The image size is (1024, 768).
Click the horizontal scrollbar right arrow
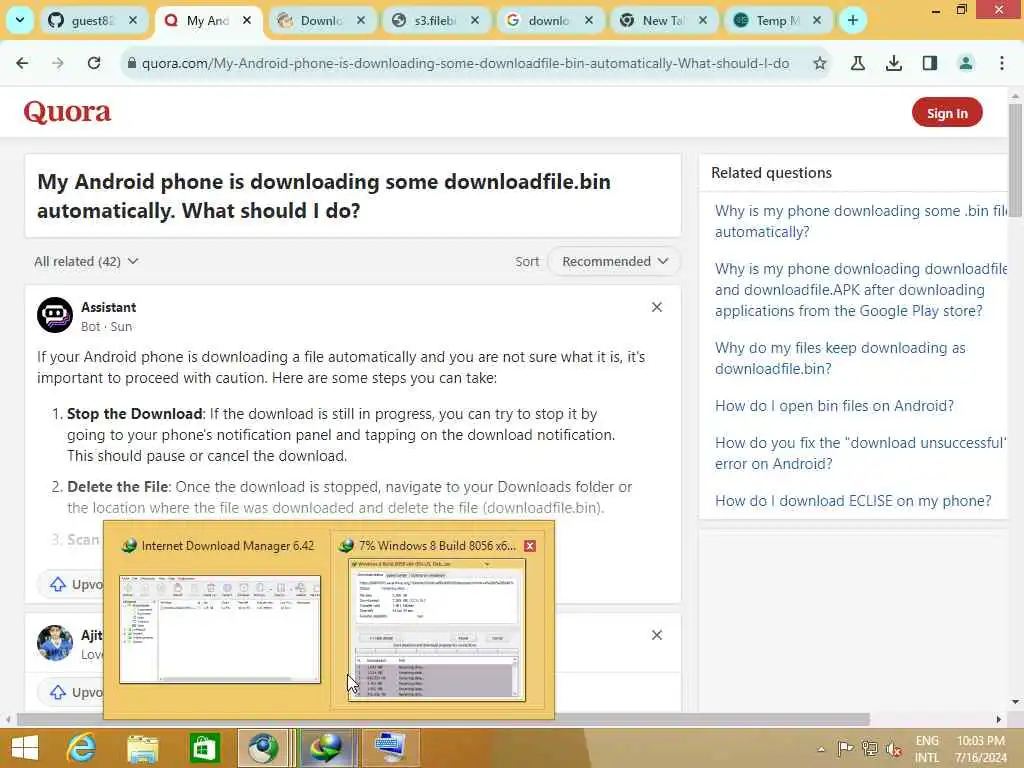pos(999,719)
